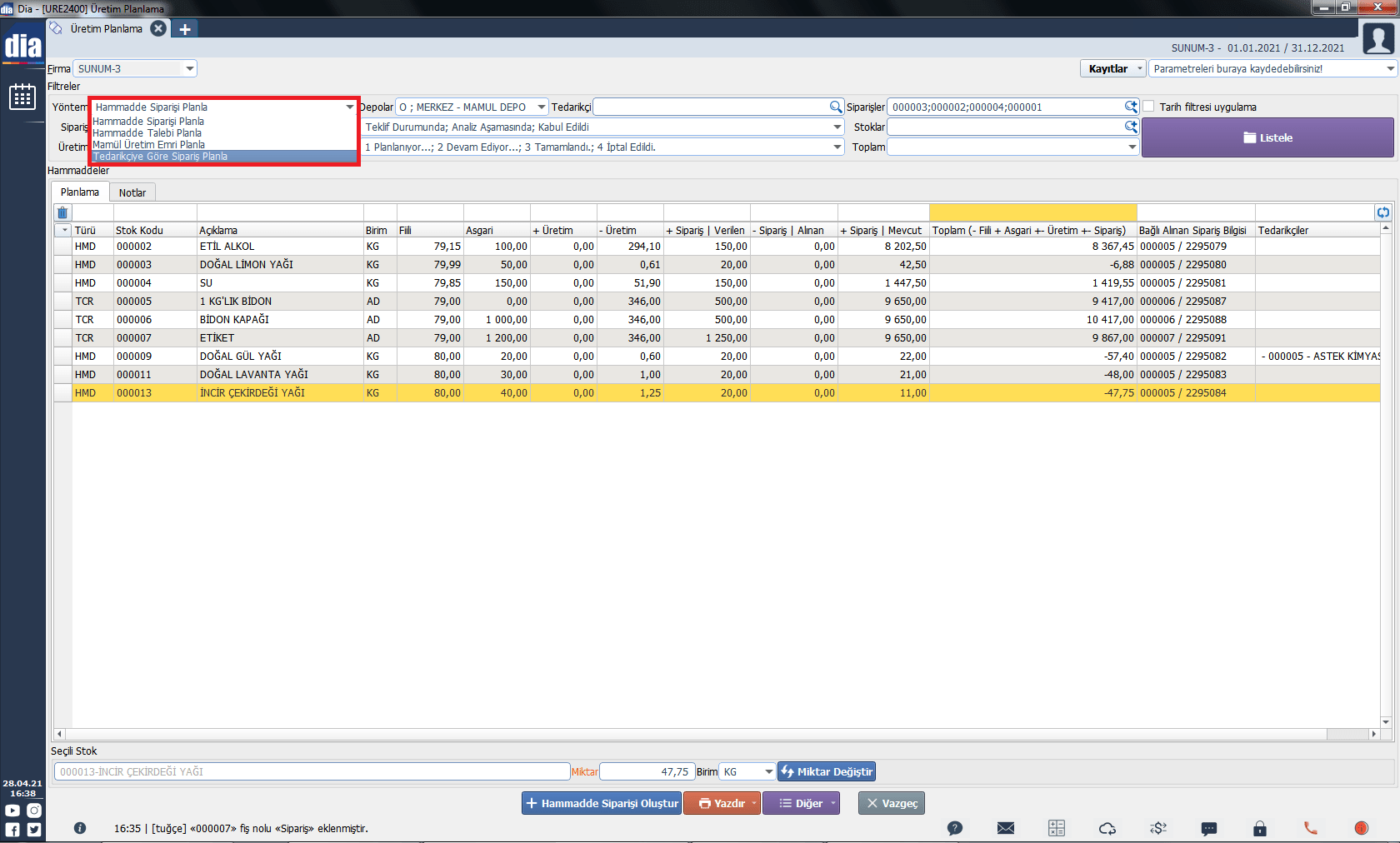1400x843 pixels.
Task: Click the lock icon in the status bar
Action: [1260, 828]
